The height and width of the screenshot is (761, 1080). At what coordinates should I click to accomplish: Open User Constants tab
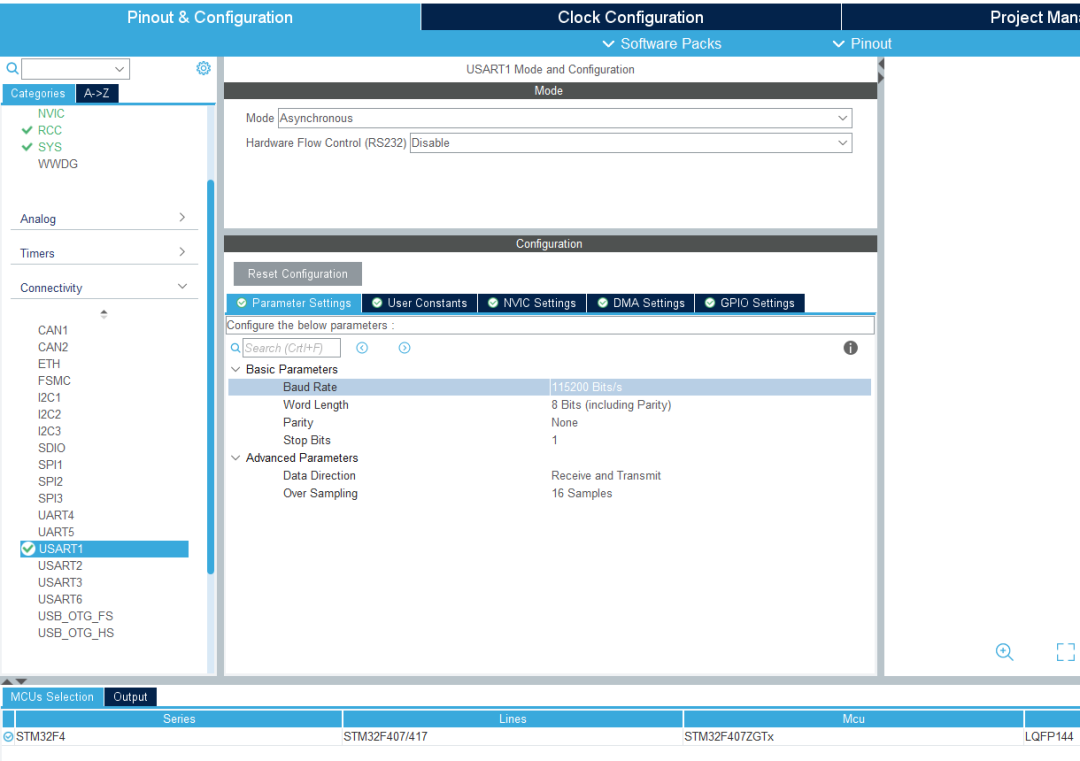point(419,303)
